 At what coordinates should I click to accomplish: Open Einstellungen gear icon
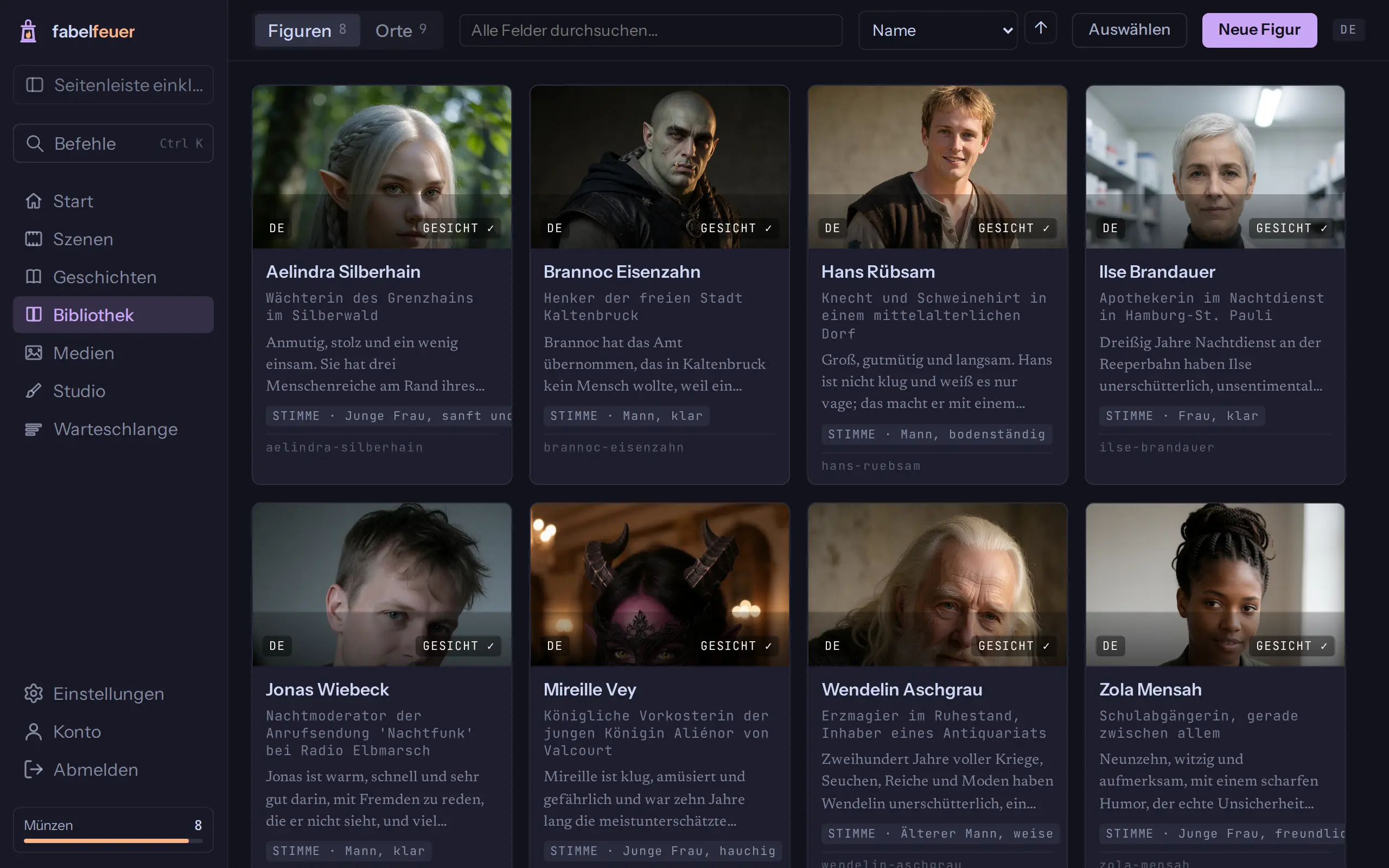point(33,693)
